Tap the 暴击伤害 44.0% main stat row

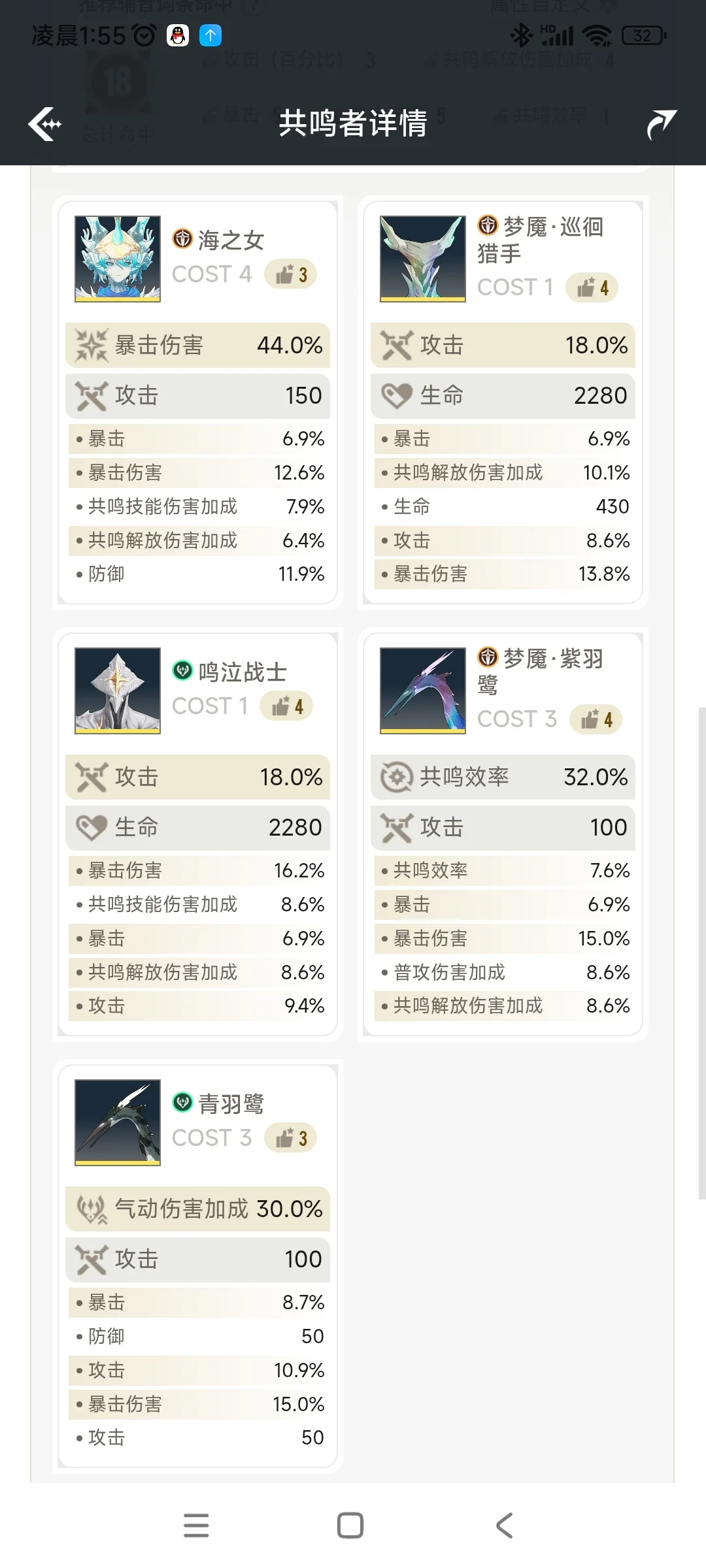(x=197, y=345)
